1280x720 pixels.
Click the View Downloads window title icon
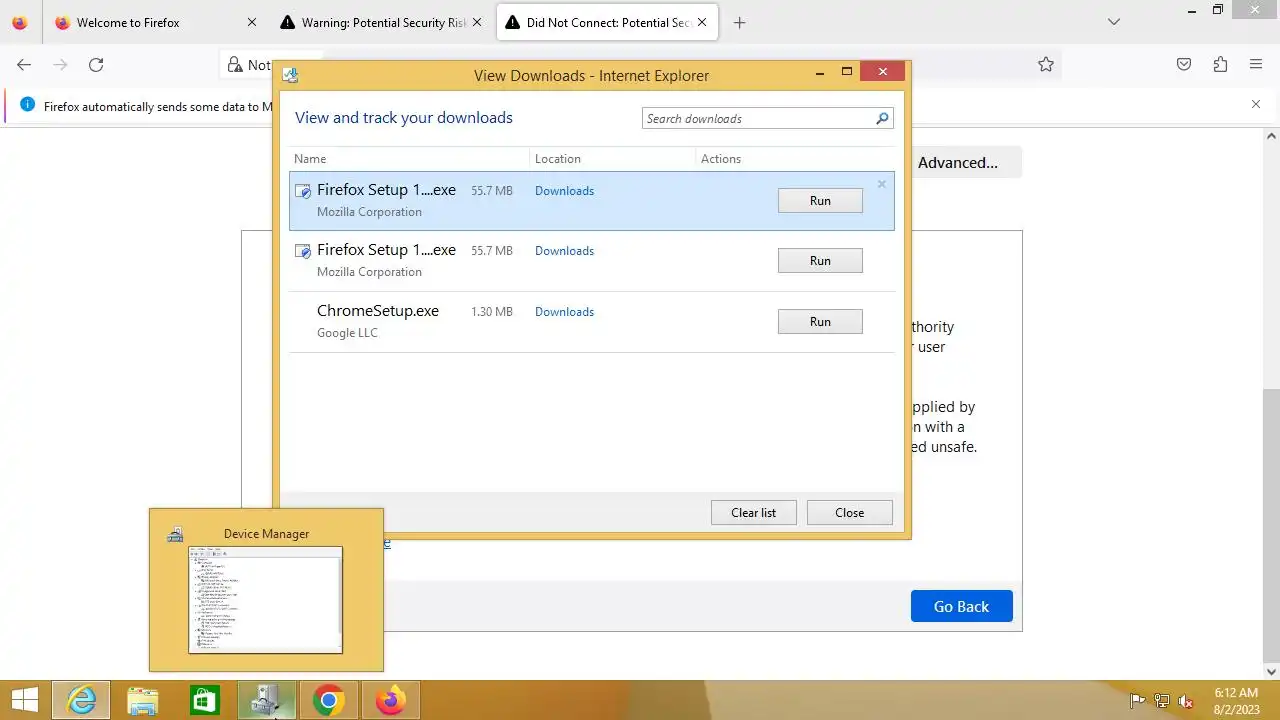290,75
